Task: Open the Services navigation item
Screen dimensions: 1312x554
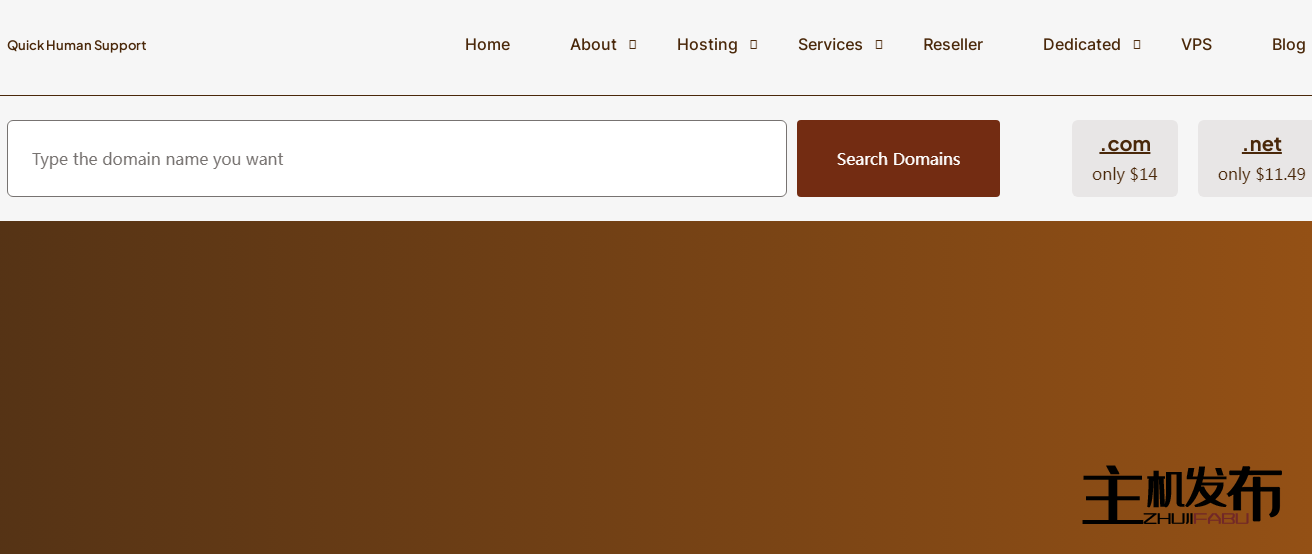Action: coord(830,45)
